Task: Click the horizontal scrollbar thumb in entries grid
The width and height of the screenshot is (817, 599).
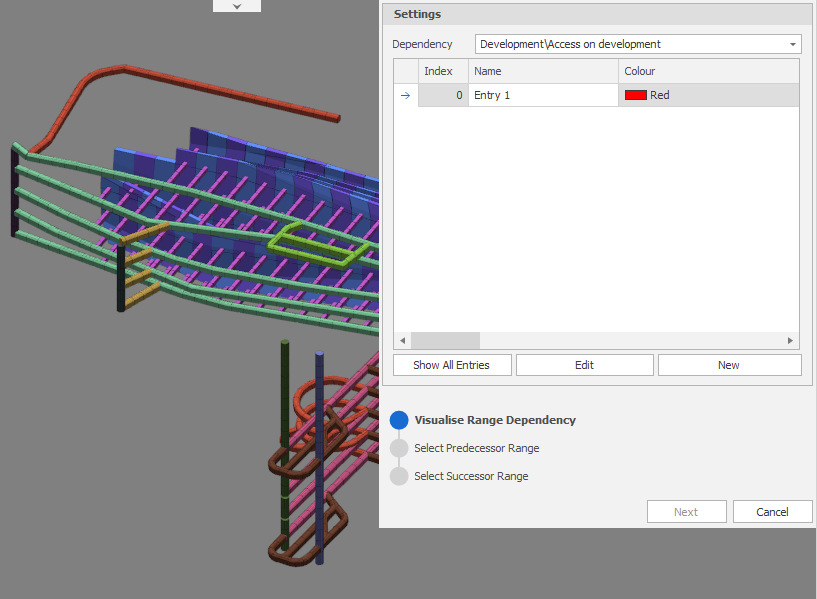Action: coord(445,340)
